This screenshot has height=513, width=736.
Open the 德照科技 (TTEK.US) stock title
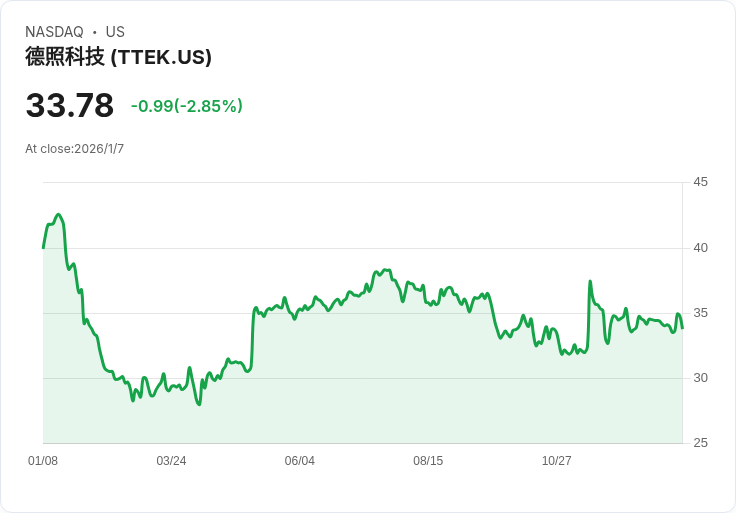(x=118, y=57)
